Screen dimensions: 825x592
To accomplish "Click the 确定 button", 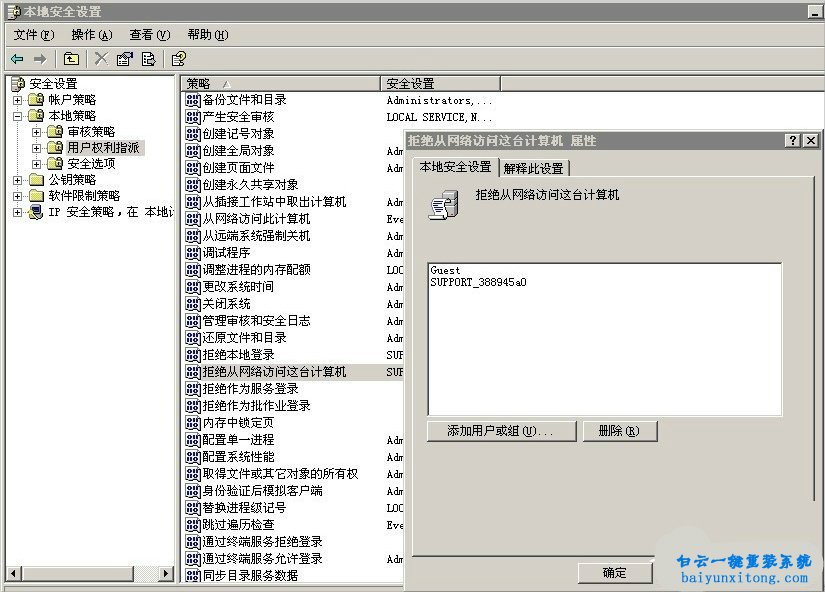I will pyautogui.click(x=614, y=573).
